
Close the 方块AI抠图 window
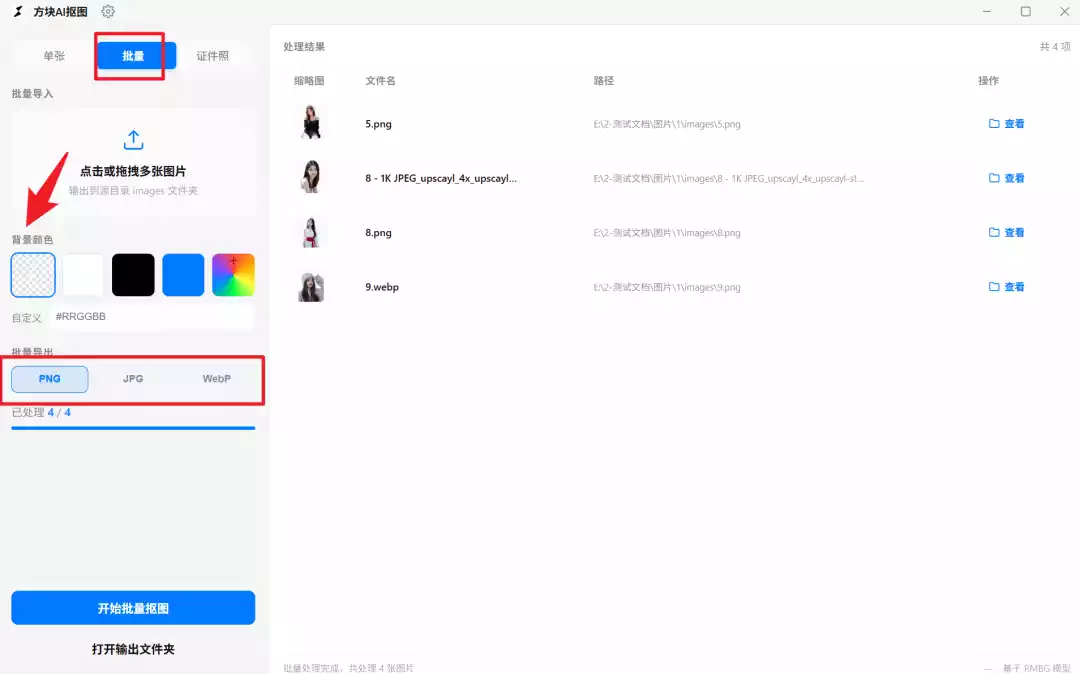[x=1064, y=12]
